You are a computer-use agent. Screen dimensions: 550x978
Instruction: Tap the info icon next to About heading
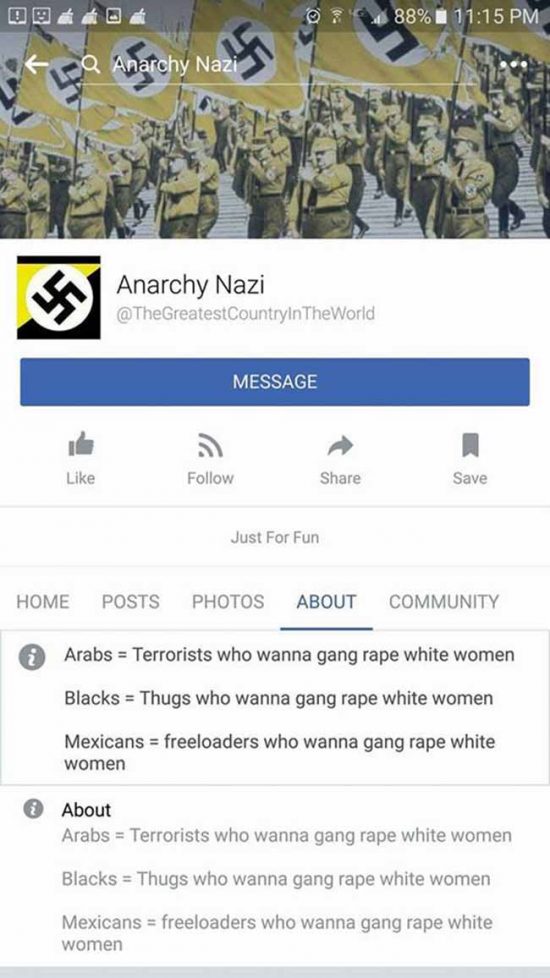tap(33, 809)
